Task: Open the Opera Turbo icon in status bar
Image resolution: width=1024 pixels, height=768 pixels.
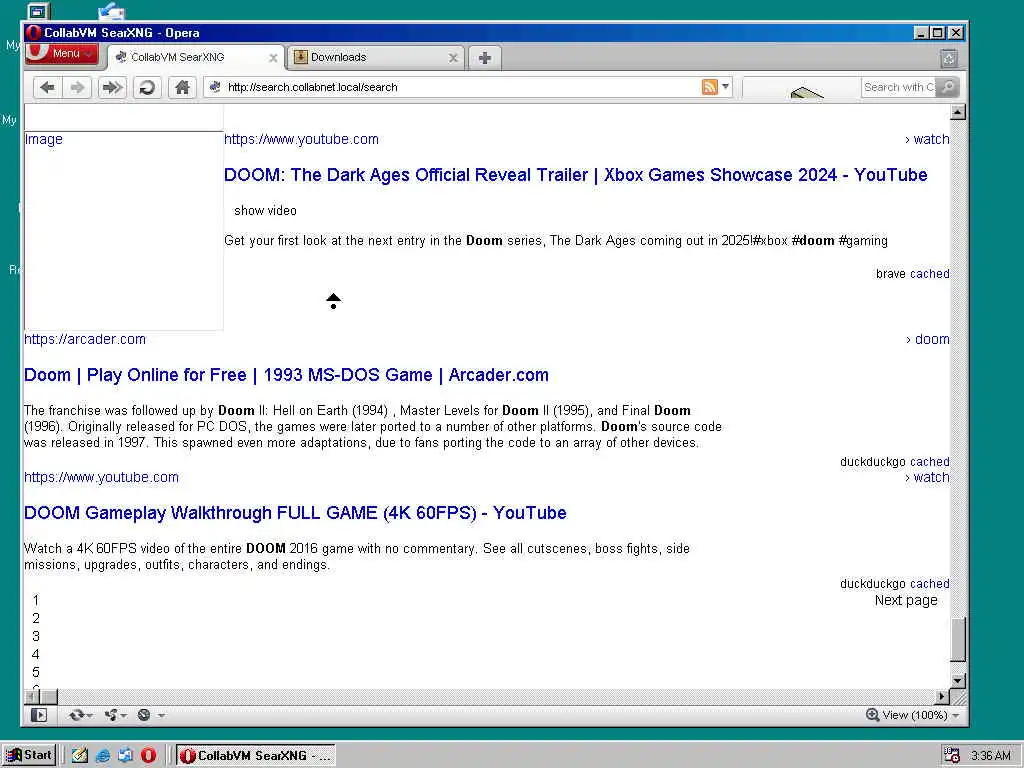Action: (x=144, y=715)
